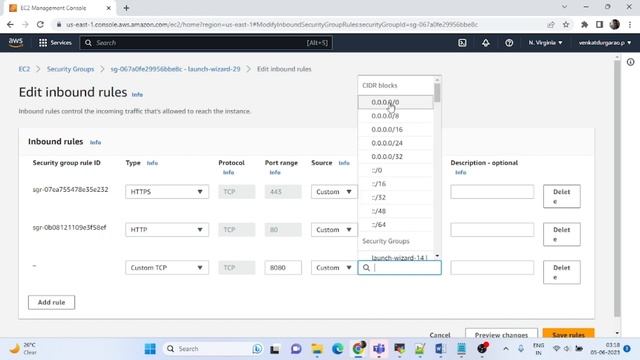
Task: Open a new browser tab
Action: click(x=126, y=8)
